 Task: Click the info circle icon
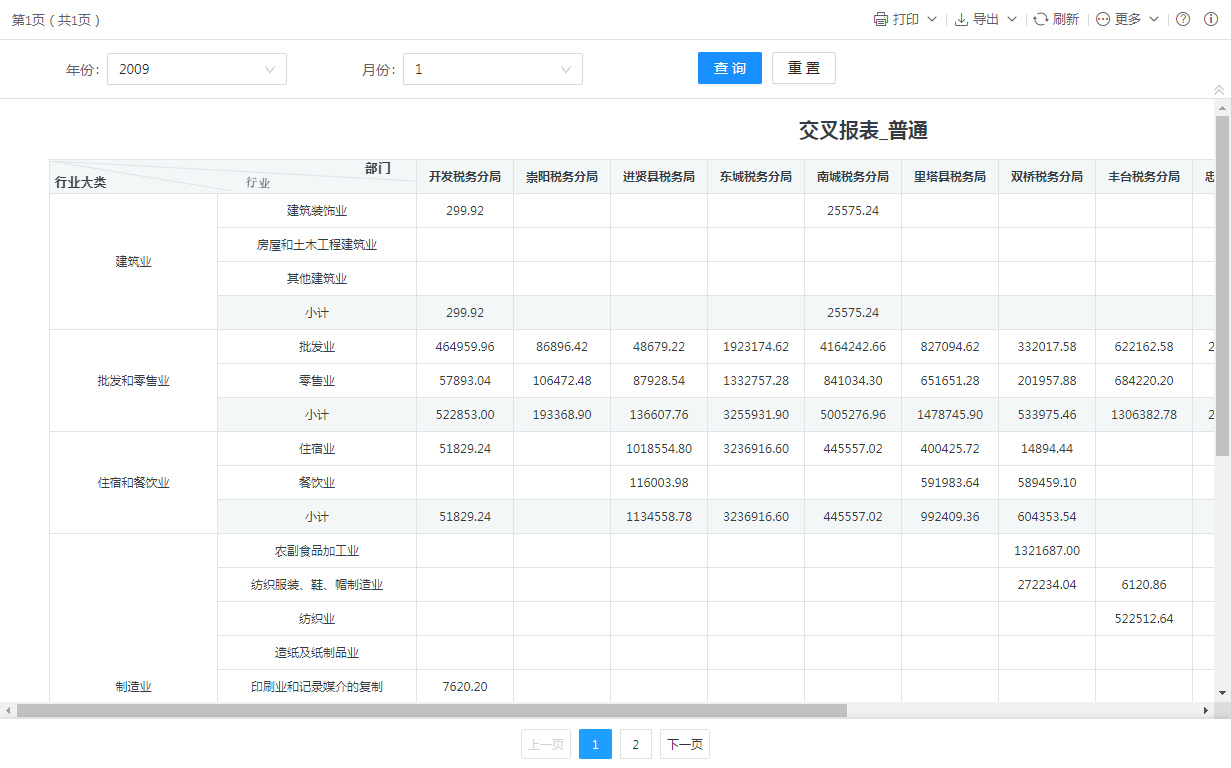coord(1210,19)
